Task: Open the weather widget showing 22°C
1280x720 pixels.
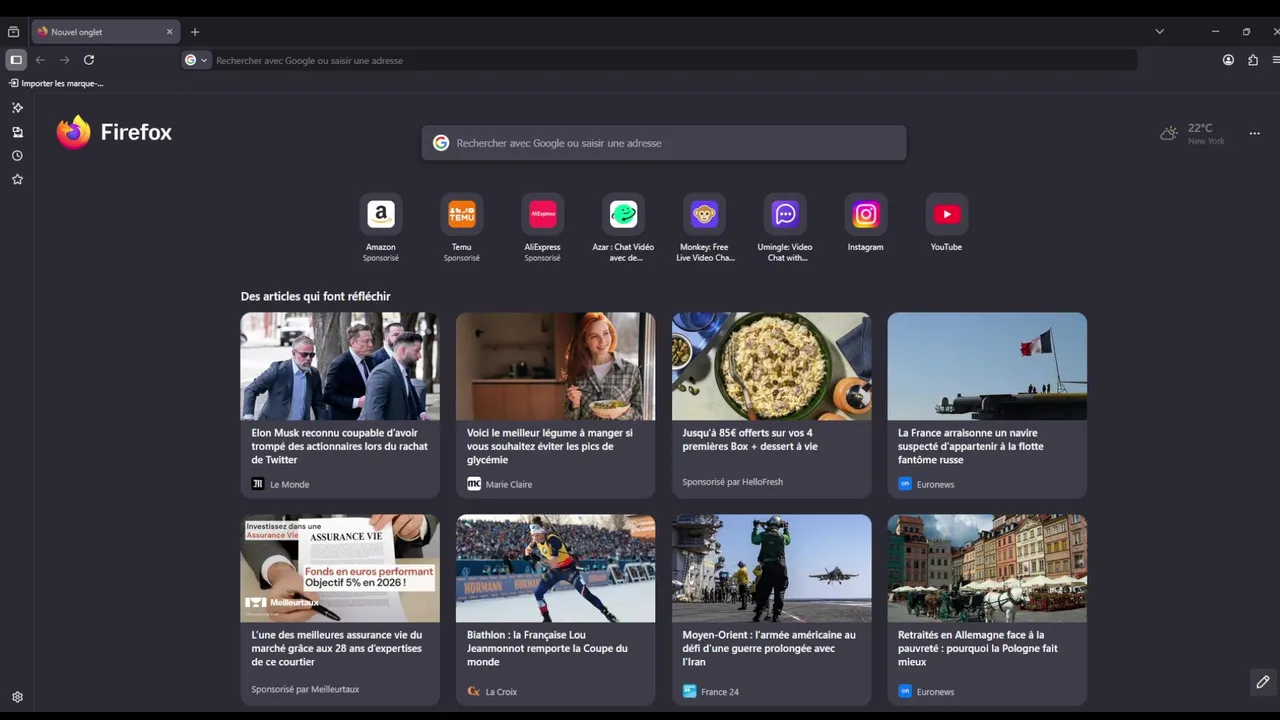Action: click(1192, 133)
